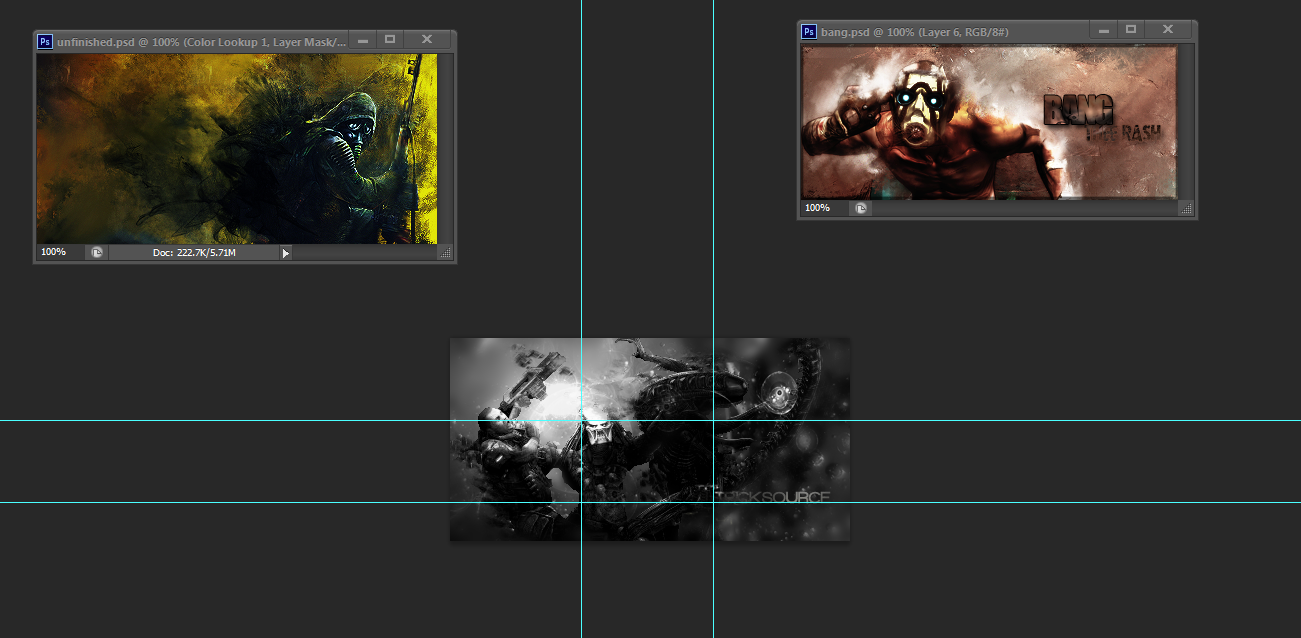1301x638 pixels.
Task: Click the Doc: 222.7K/5.71M status text
Action: click(x=194, y=253)
